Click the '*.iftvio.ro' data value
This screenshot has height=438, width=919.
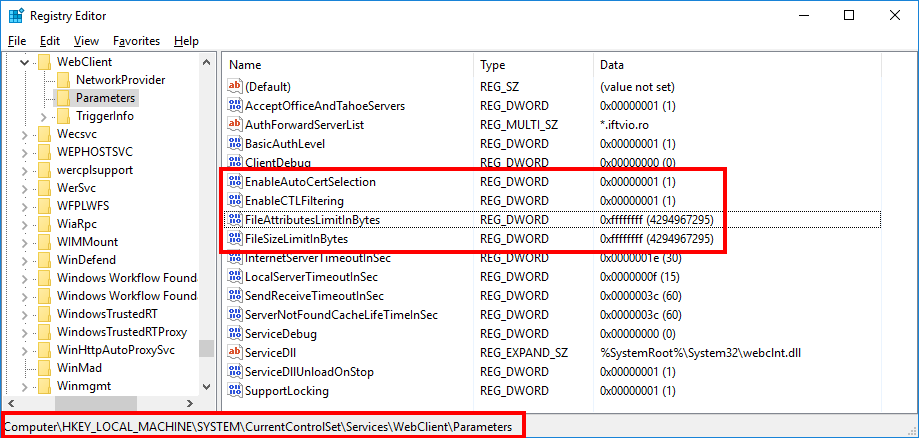(625, 125)
